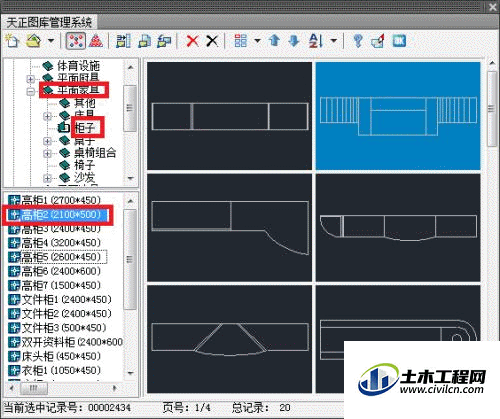Select block 高柜3 (2400*450)
Viewport: 500px width, 419px height.
pos(61,229)
